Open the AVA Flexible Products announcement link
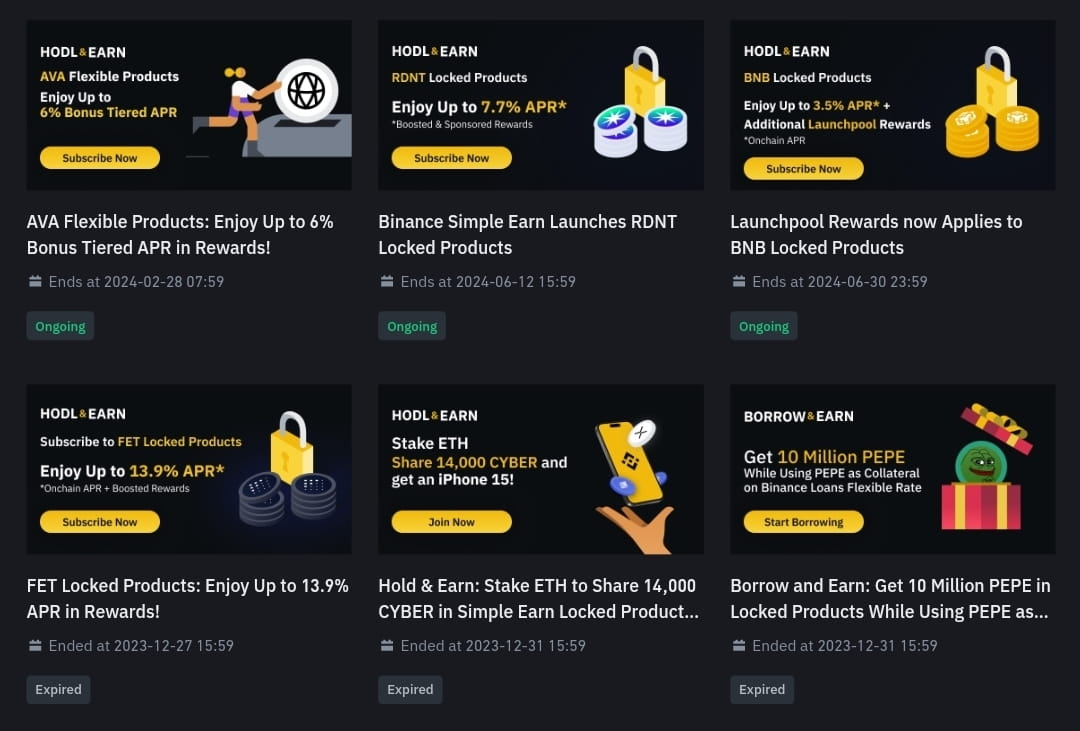The width and height of the screenshot is (1080, 731). click(180, 234)
